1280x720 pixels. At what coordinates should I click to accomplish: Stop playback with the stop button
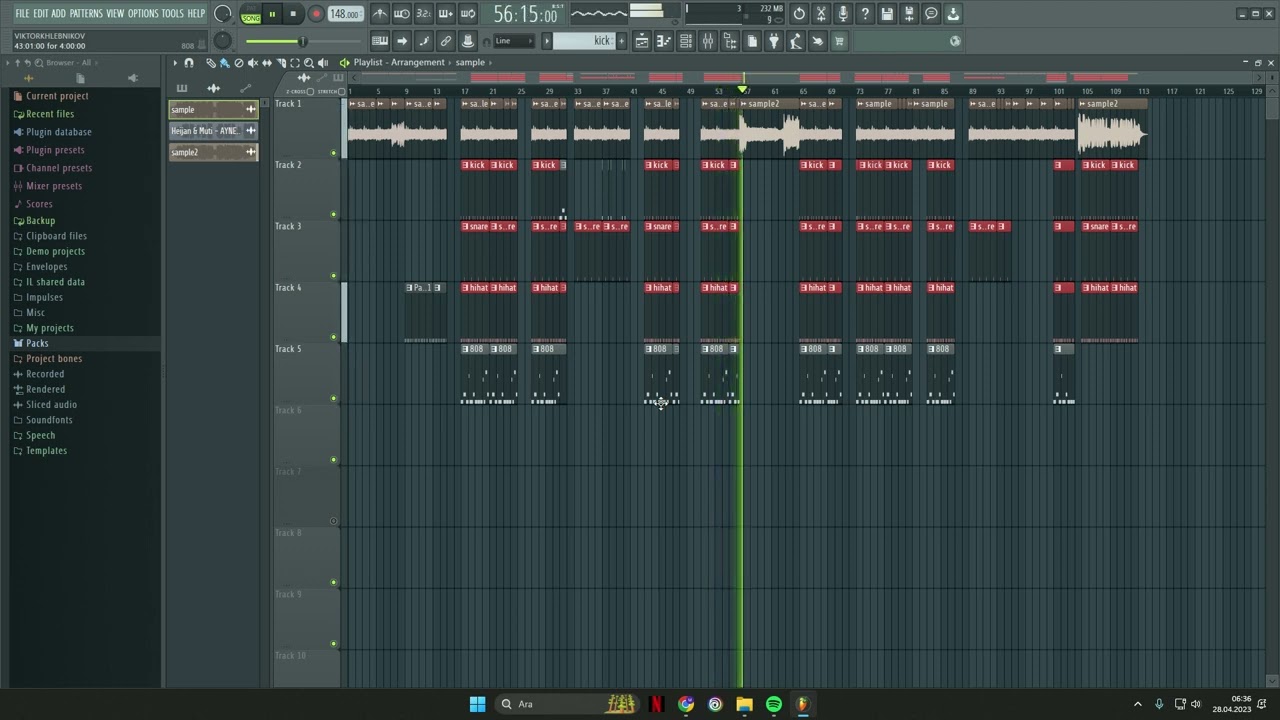tap(293, 14)
